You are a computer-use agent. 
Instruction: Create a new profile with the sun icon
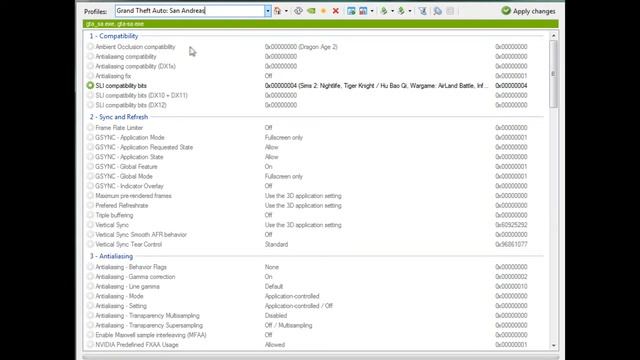point(323,11)
